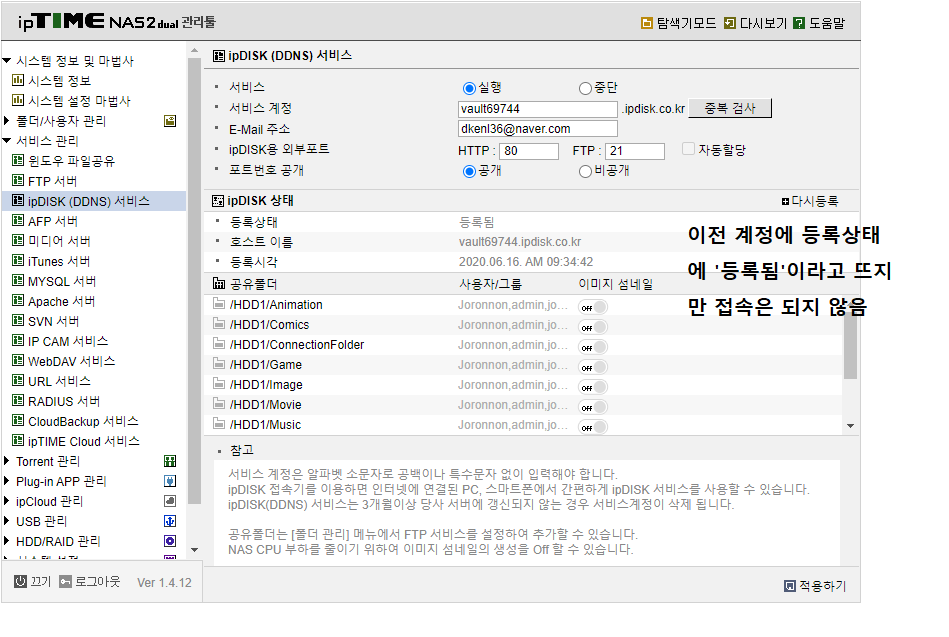Click the 적용하기 apply icon

point(790,586)
